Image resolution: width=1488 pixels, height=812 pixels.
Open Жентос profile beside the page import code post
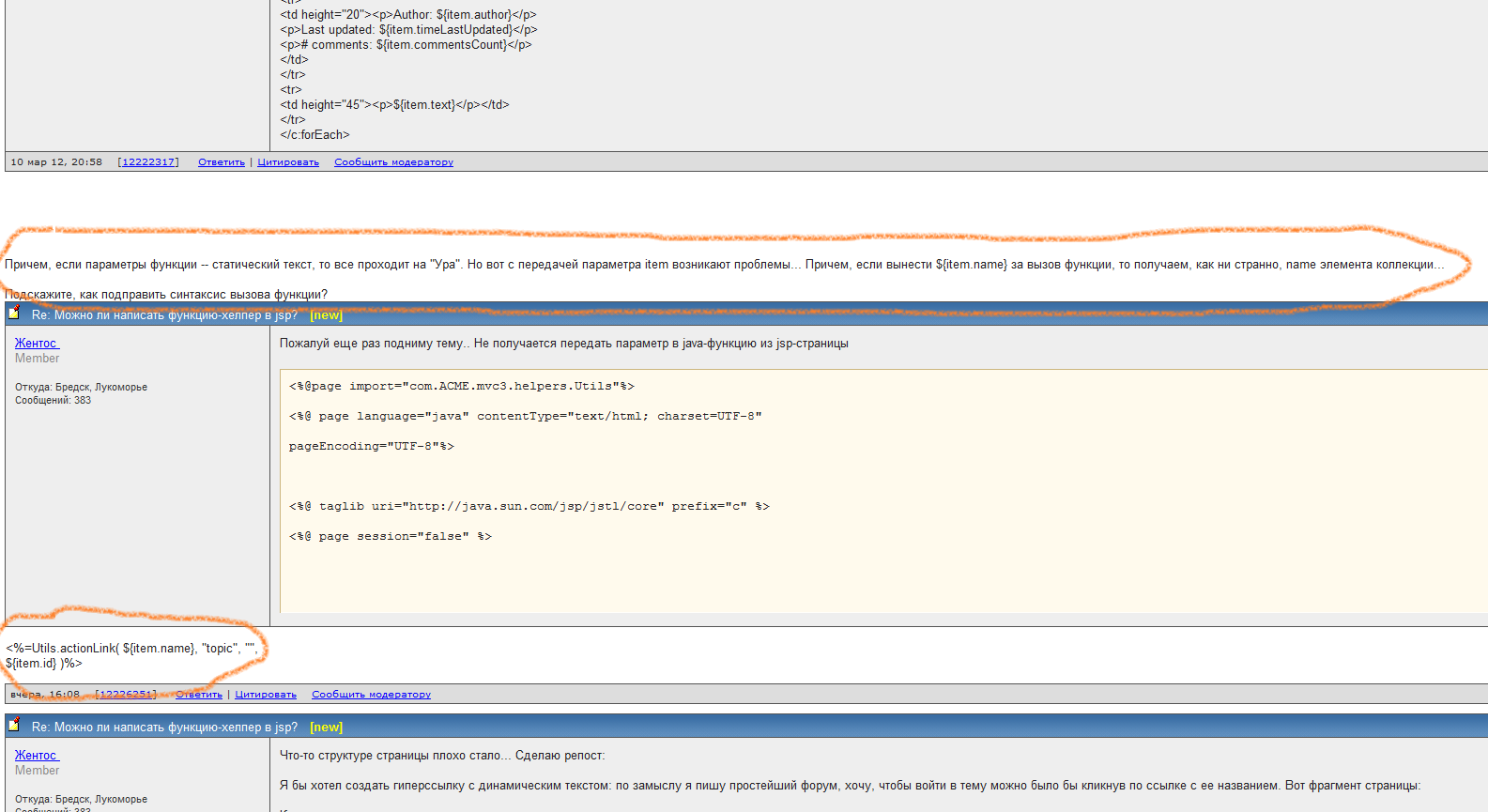point(36,344)
